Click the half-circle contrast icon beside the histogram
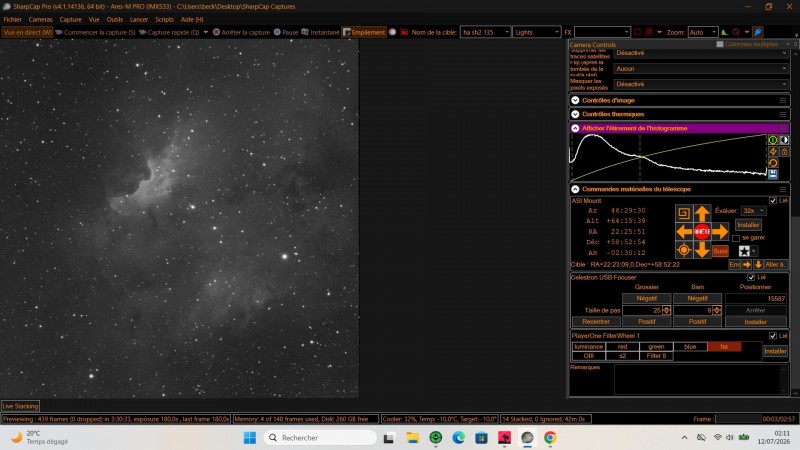800x450 pixels. point(784,140)
